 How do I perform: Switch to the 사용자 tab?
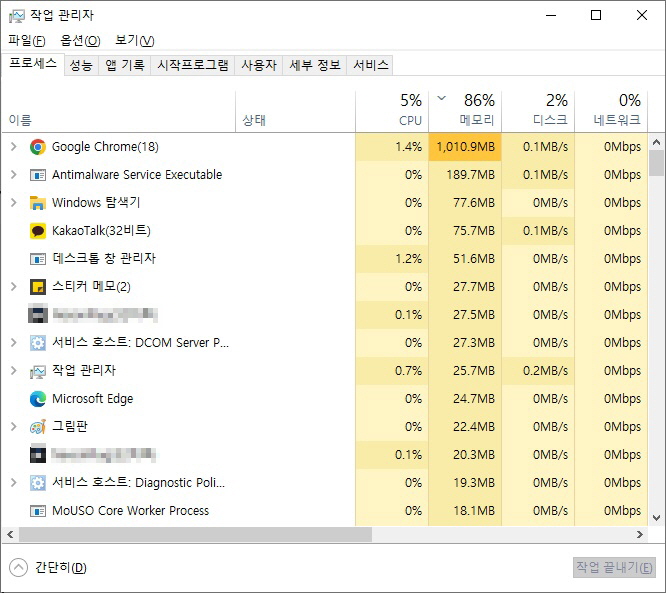pyautogui.click(x=259, y=65)
